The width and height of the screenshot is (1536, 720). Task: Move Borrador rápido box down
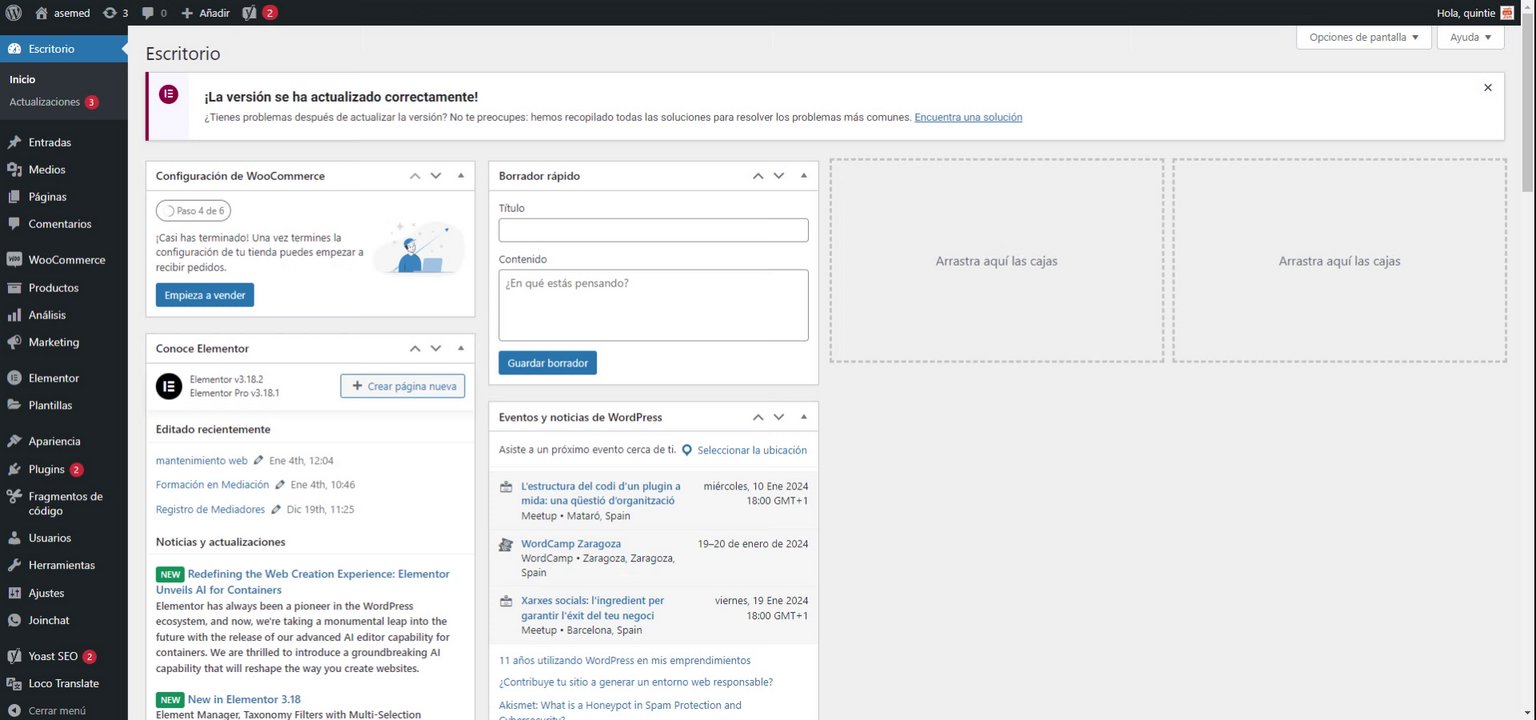point(779,176)
